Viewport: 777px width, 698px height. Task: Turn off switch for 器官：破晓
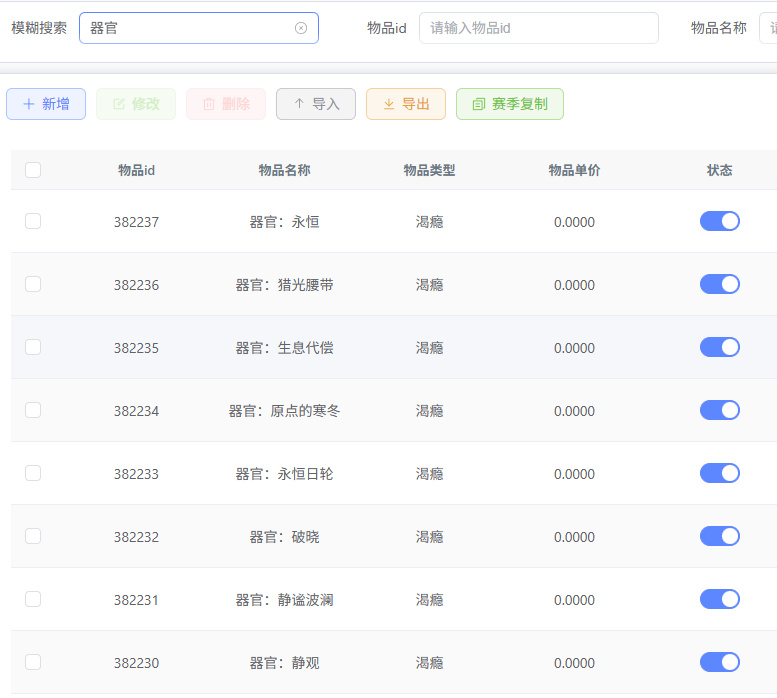(719, 536)
